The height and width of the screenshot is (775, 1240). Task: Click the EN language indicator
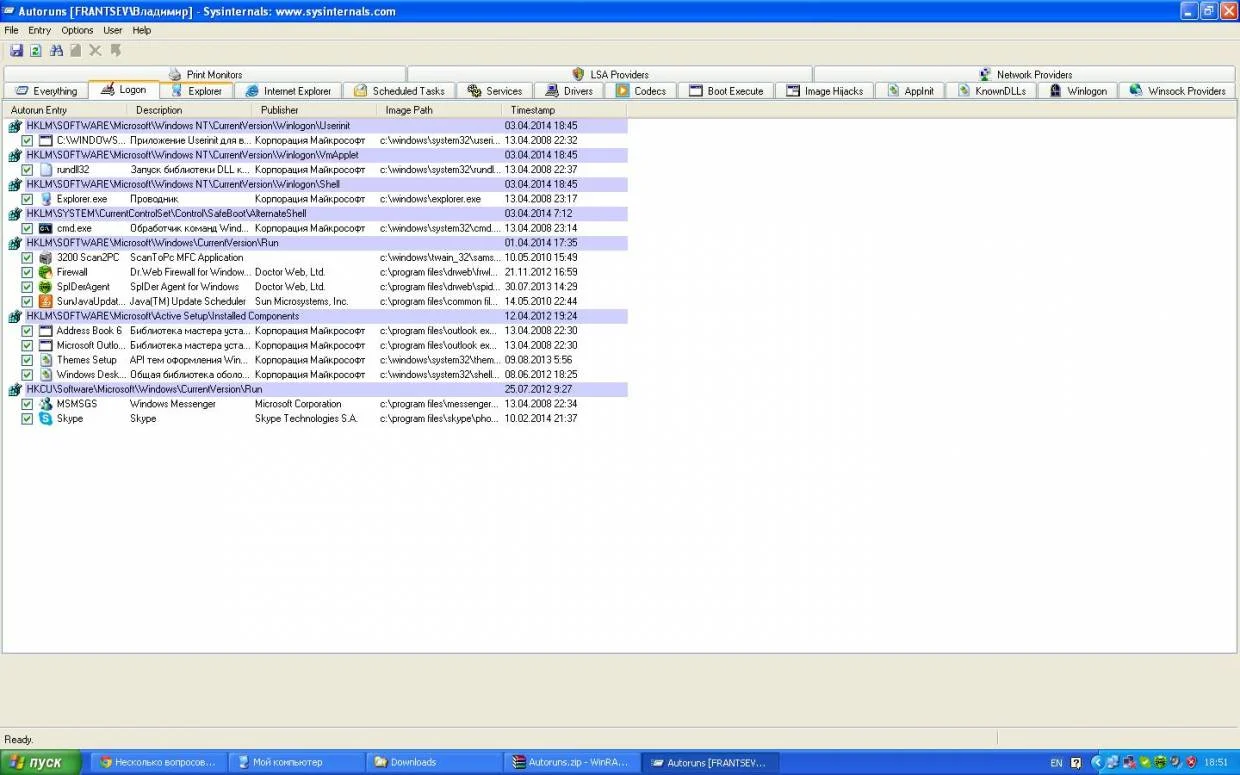pyautogui.click(x=1056, y=763)
